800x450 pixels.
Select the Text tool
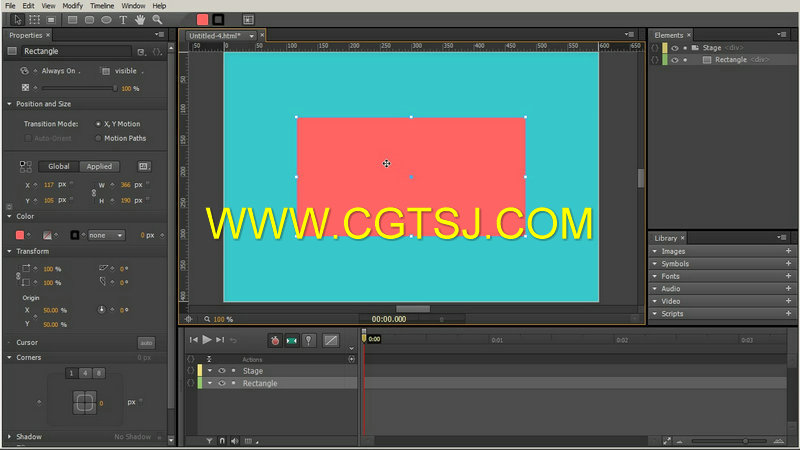click(x=123, y=20)
